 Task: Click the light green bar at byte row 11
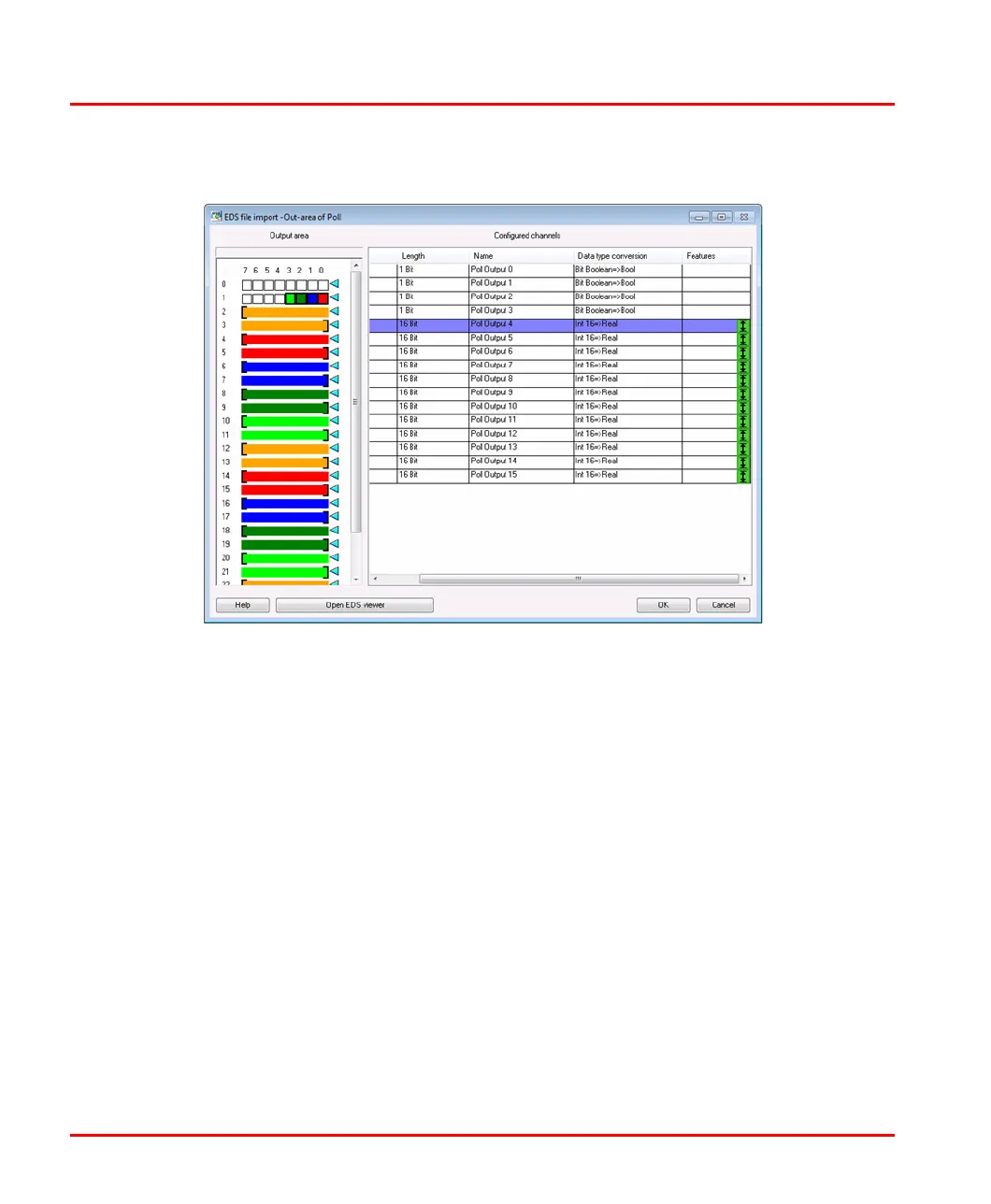click(285, 435)
